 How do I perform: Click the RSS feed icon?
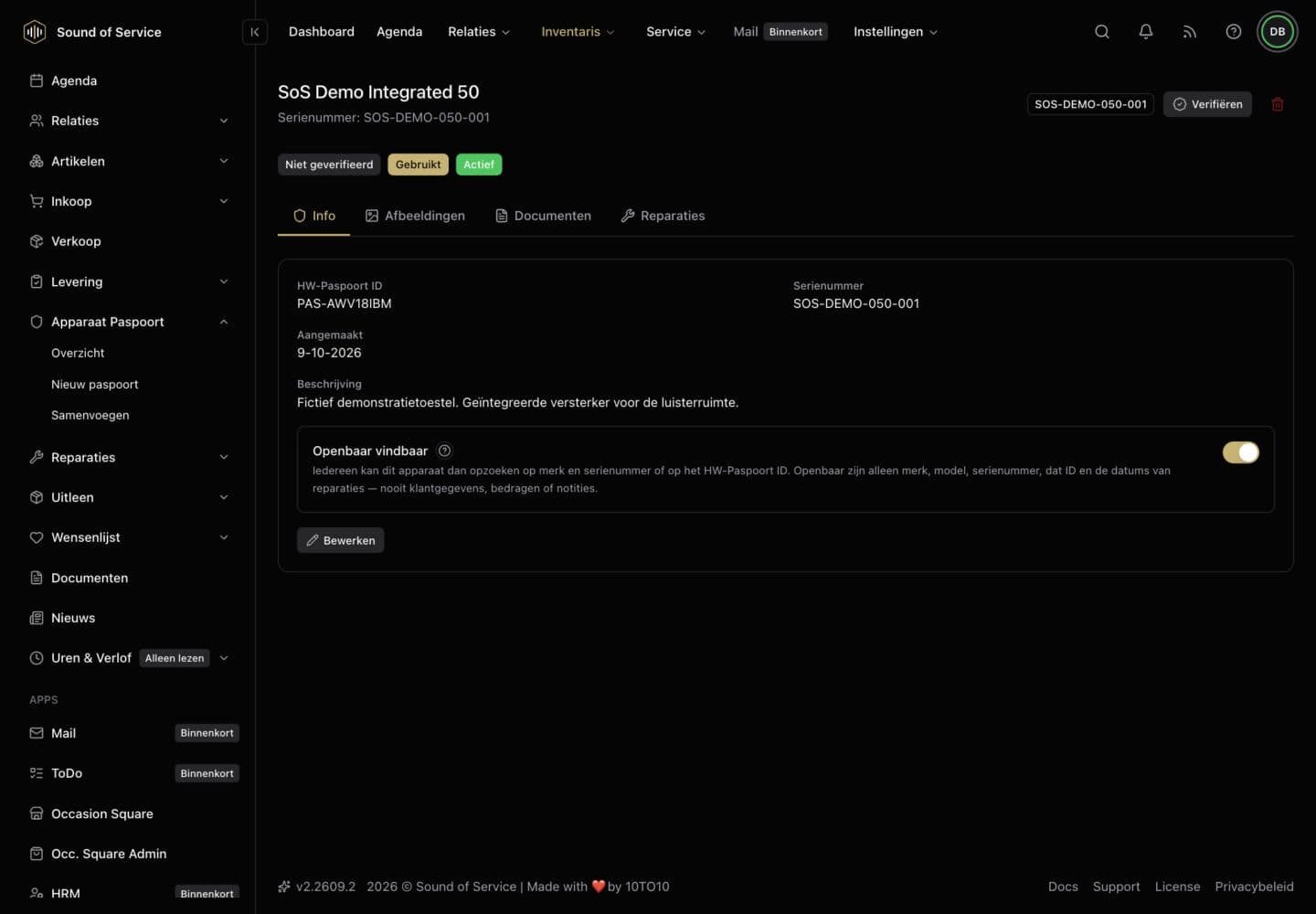(x=1190, y=32)
